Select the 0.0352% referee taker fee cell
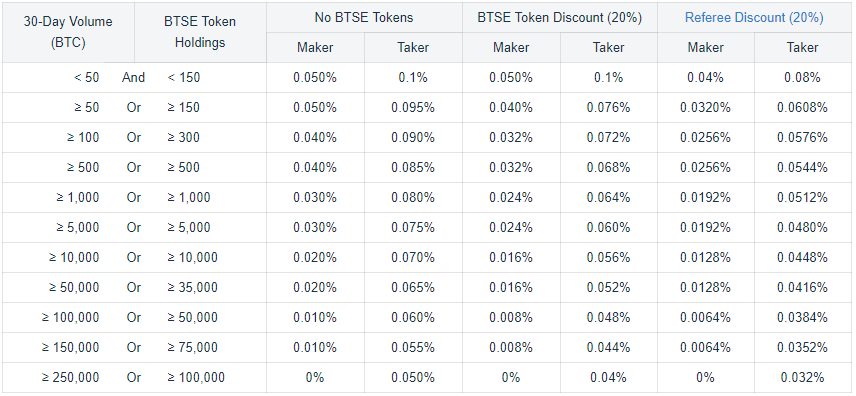 click(x=802, y=347)
